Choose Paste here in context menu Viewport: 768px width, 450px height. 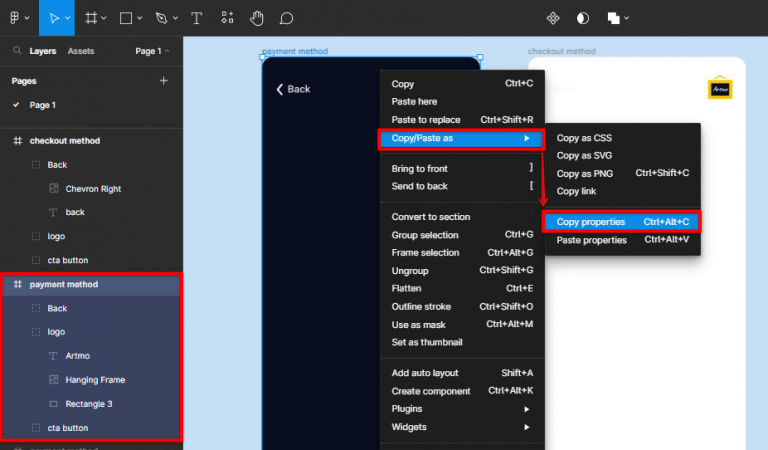point(462,101)
